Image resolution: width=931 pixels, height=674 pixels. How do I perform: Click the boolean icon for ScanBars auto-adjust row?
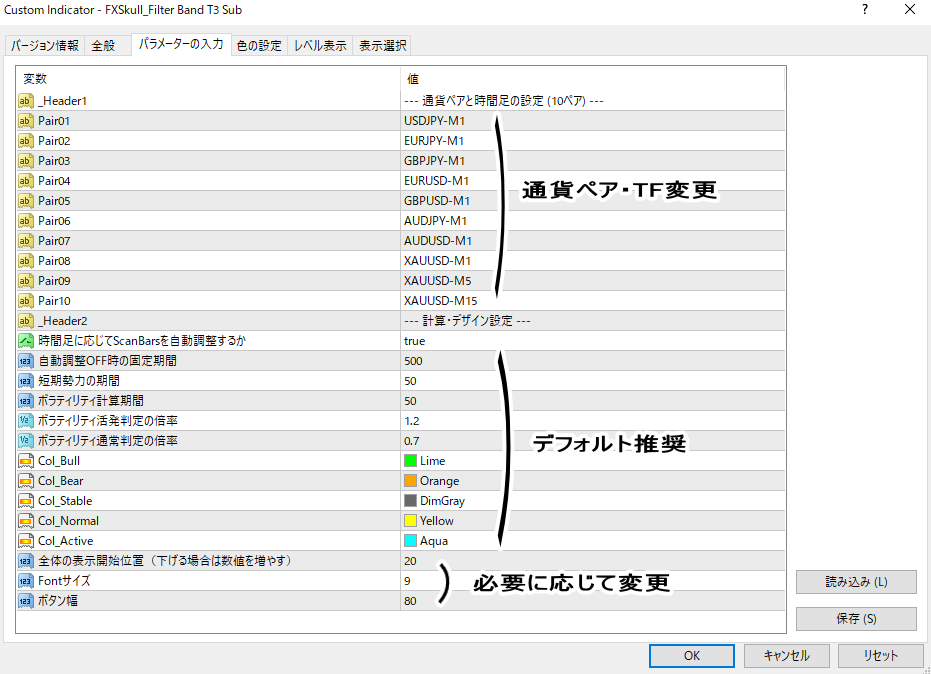(x=26, y=341)
